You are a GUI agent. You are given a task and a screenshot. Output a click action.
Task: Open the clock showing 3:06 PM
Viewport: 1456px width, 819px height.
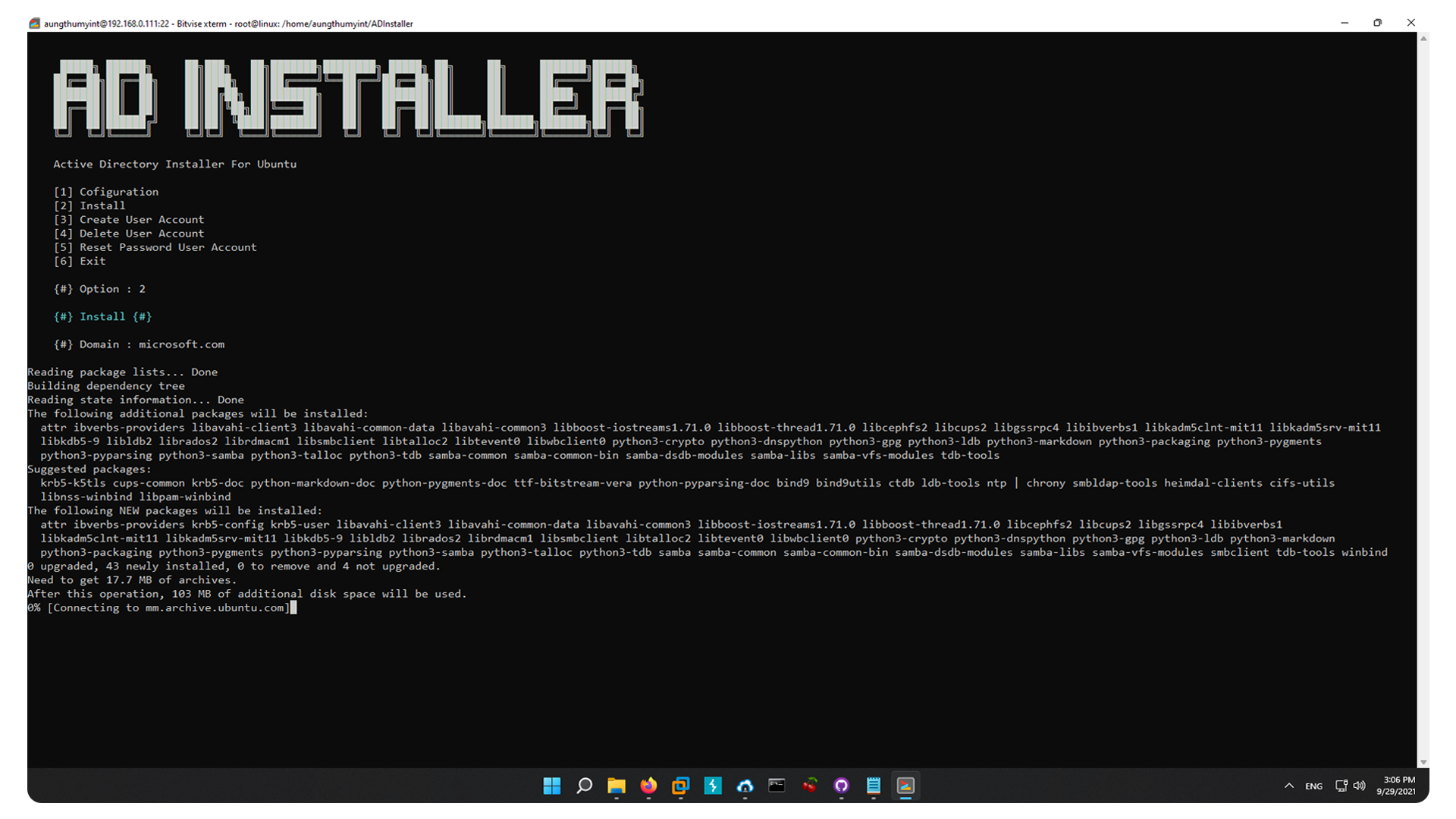[x=1396, y=786]
